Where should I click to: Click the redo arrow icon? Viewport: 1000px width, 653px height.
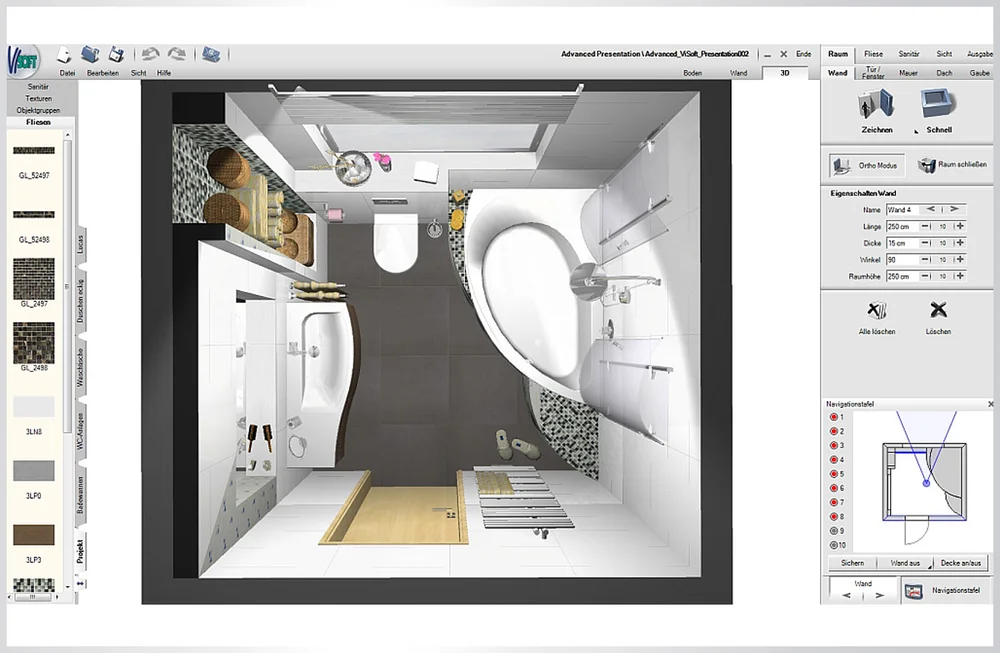tap(176, 54)
